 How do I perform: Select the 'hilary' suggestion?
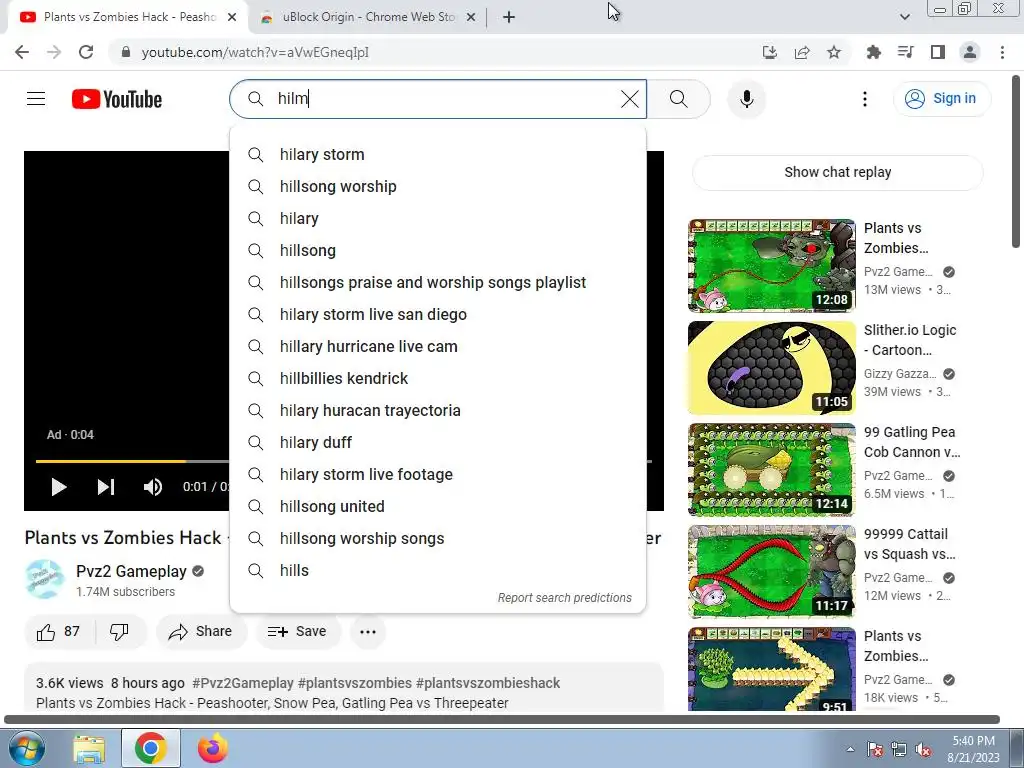click(x=438, y=218)
